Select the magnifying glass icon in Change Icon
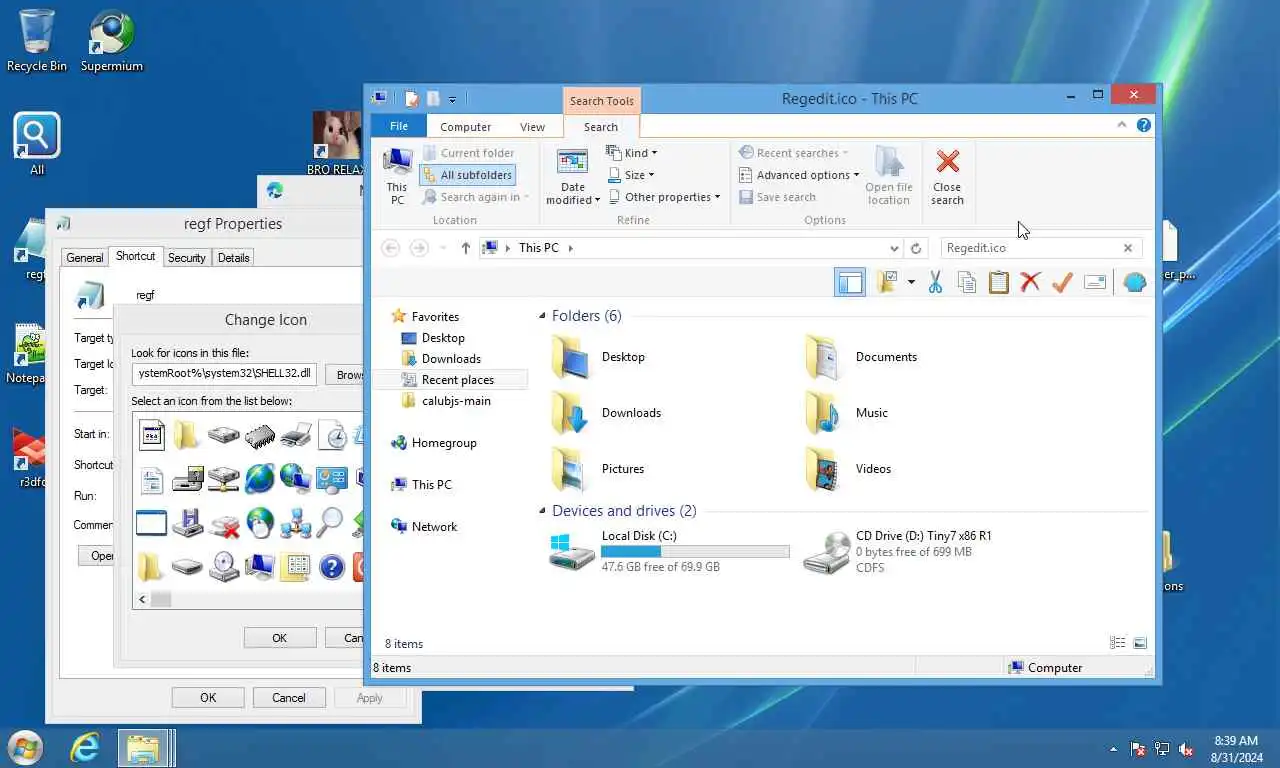 coord(331,521)
